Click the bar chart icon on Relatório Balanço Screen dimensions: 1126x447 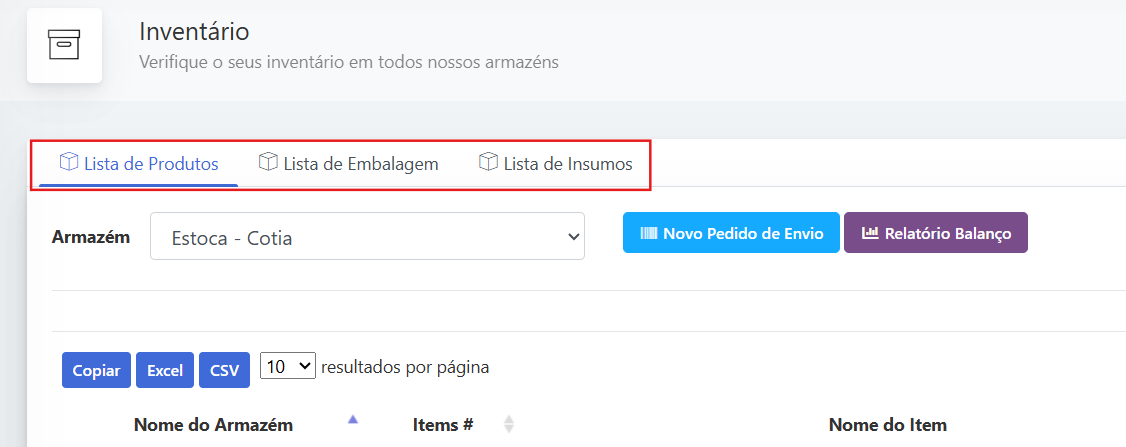tap(870, 233)
